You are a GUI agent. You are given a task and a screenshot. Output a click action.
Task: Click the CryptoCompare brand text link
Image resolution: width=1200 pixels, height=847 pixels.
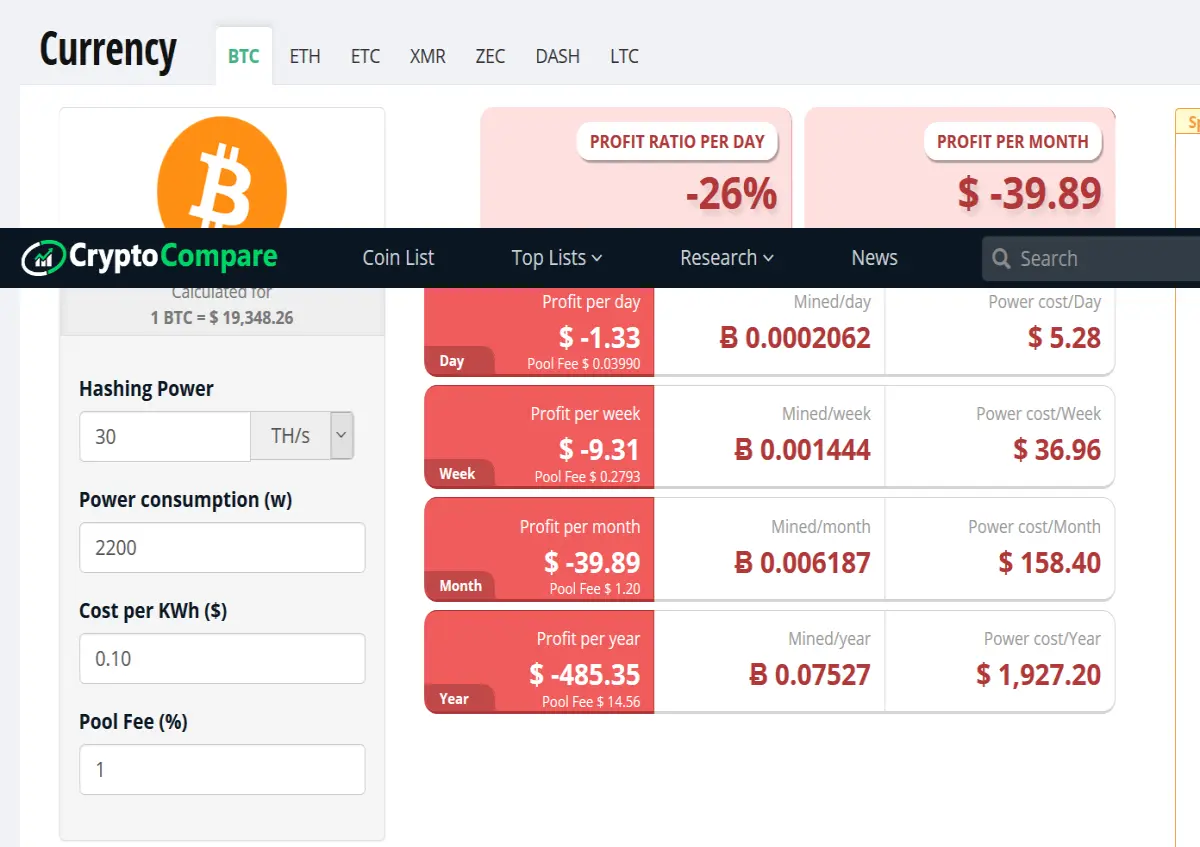pyautogui.click(x=173, y=257)
